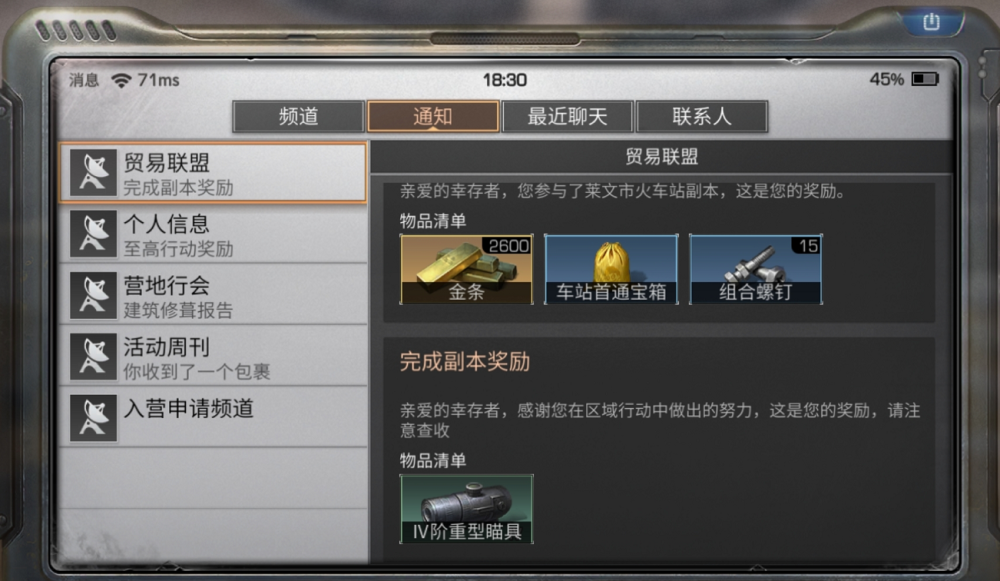Screen dimensions: 1000x581
Task: Open the 营地行会 建筑修葺报告 notification
Action: click(213, 296)
